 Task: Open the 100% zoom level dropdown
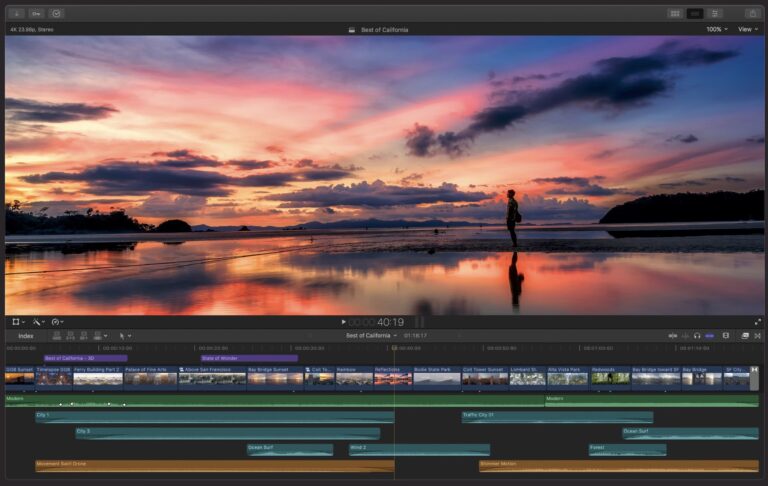(x=716, y=29)
